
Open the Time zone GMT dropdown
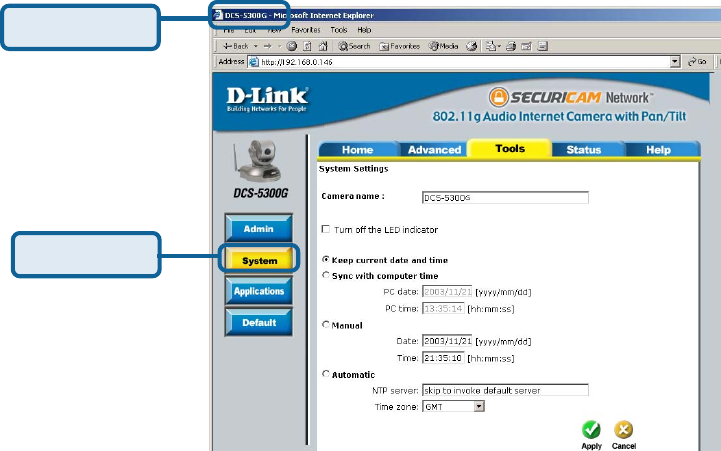point(453,406)
